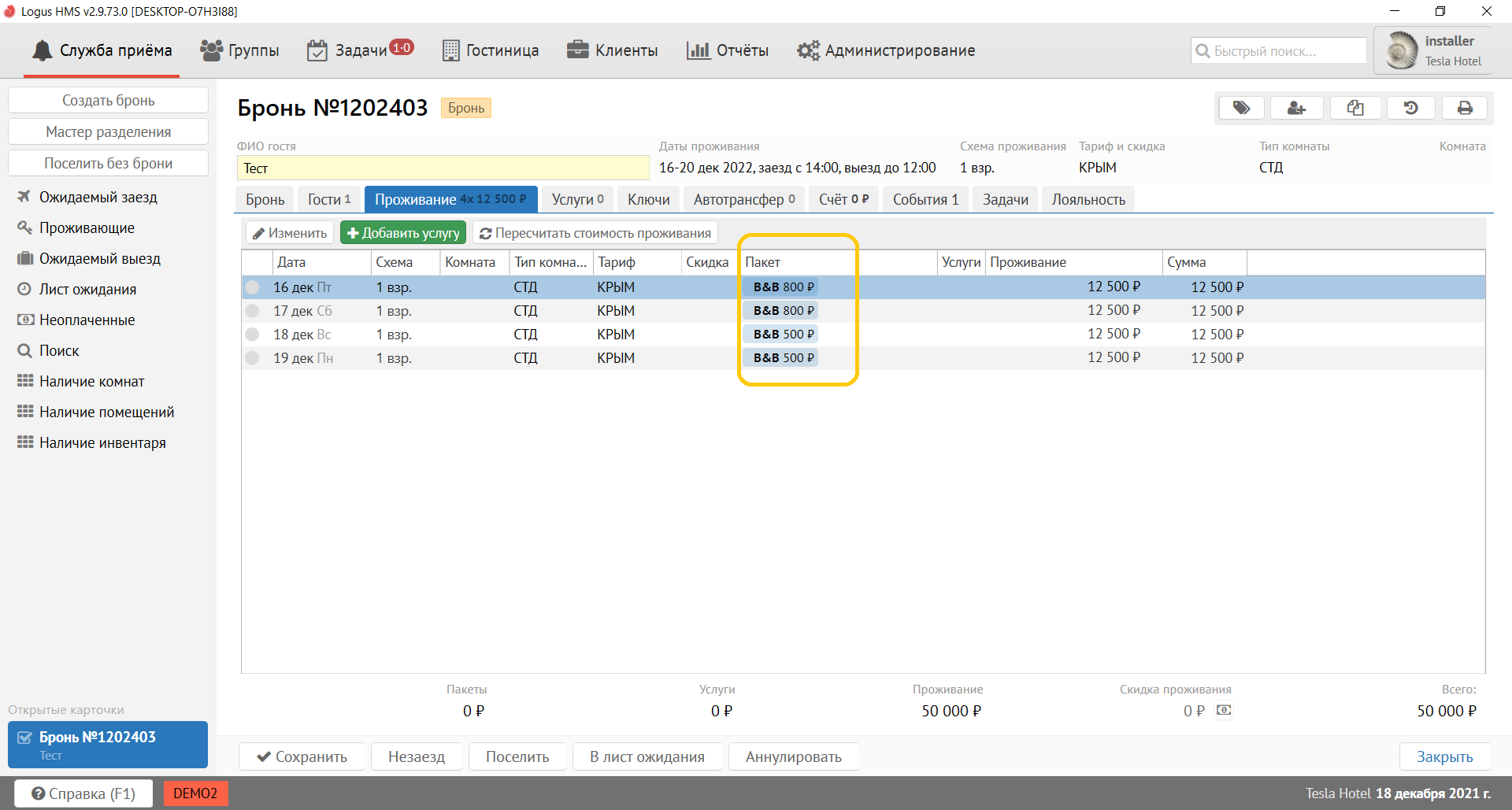Screen dimensions: 1512x810
Task: Open the Администрирование gear menu
Action: coord(886,51)
